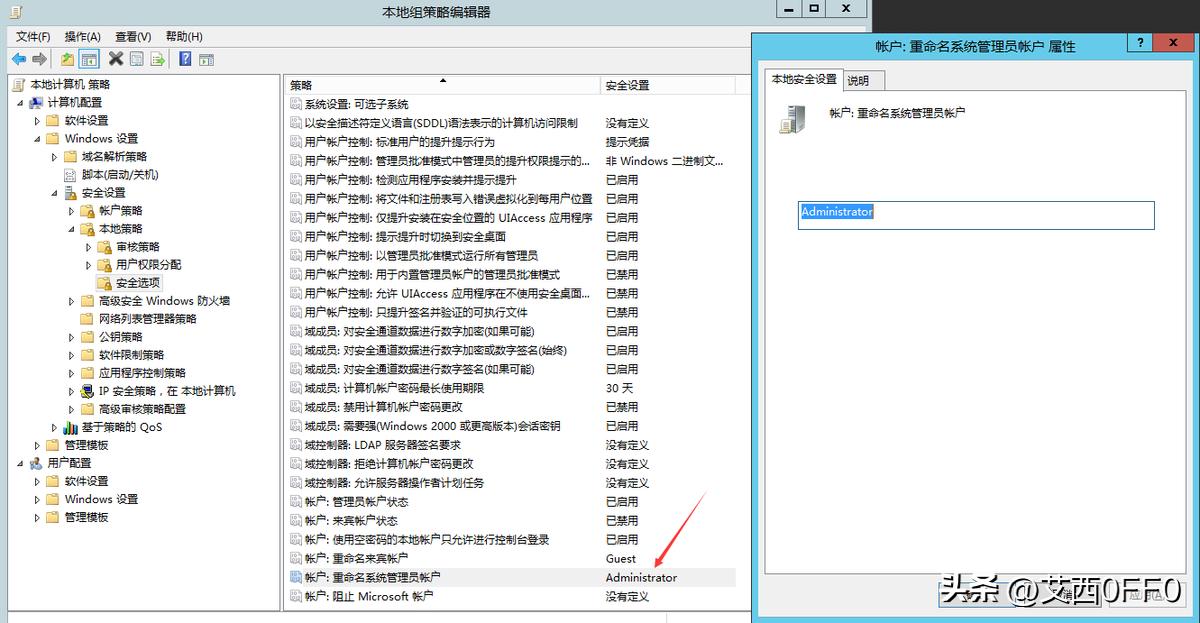Click the 基于策略的 QoS icon
The height and width of the screenshot is (623, 1200).
coord(68,426)
